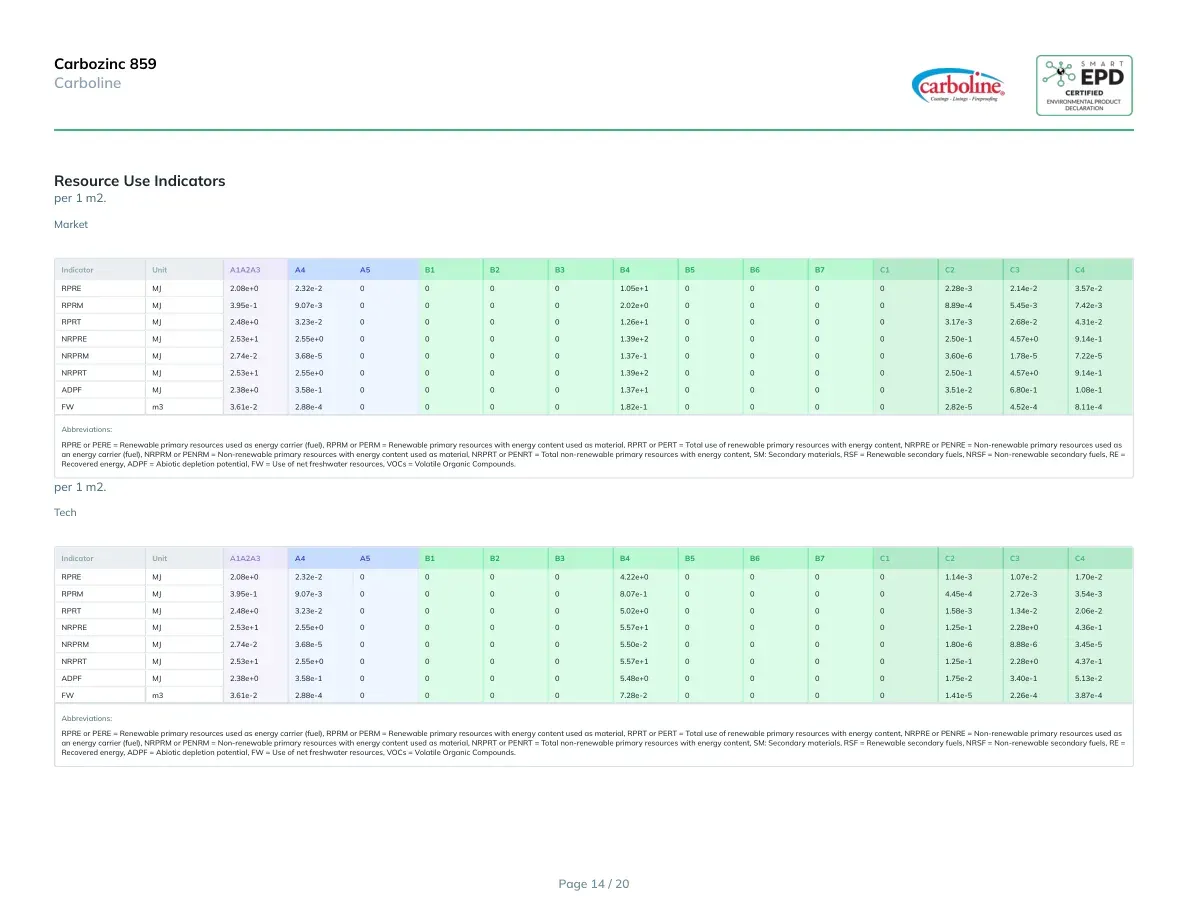Screen dimensions: 1188x918
Task: Select the ADPF row label in the Tech table
Action: pyautogui.click(x=71, y=679)
